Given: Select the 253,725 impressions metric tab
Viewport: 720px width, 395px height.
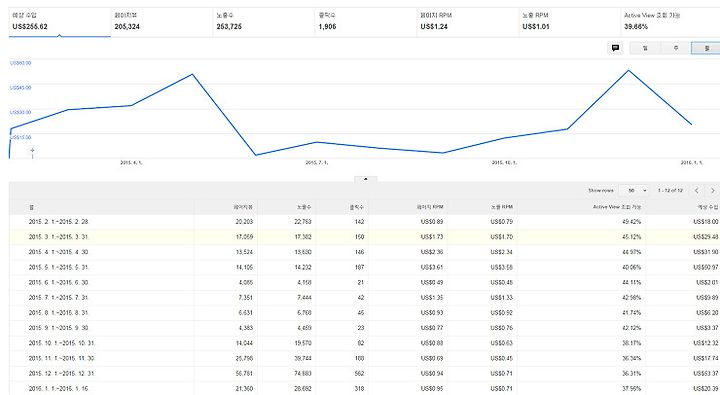Looking at the screenshot, I should pos(264,22).
